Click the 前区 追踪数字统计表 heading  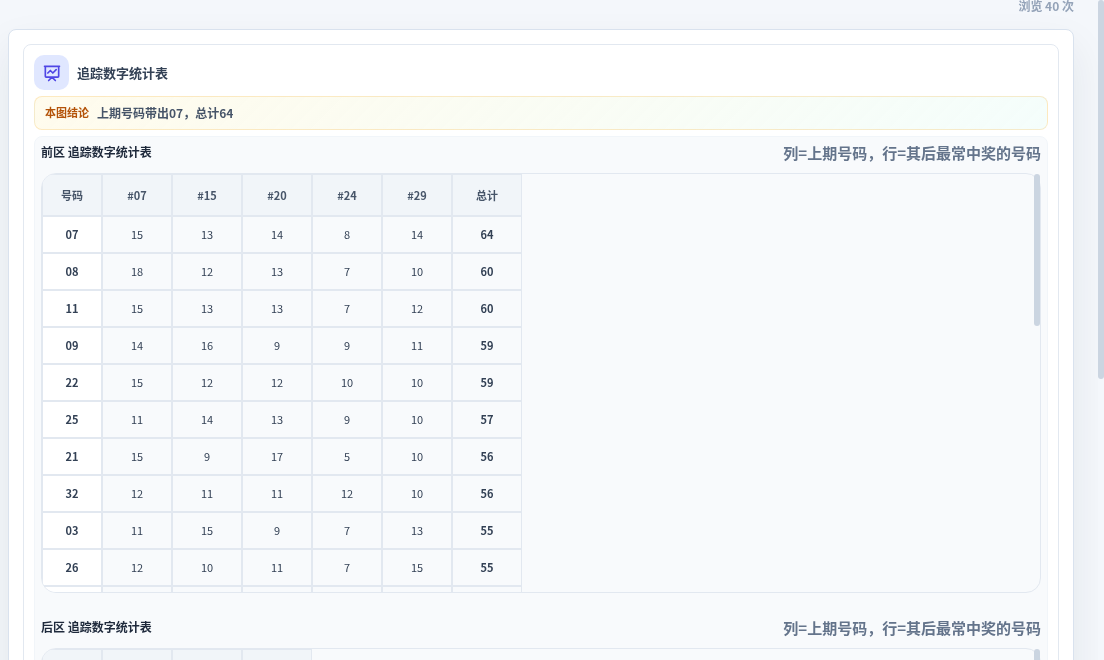click(x=96, y=152)
